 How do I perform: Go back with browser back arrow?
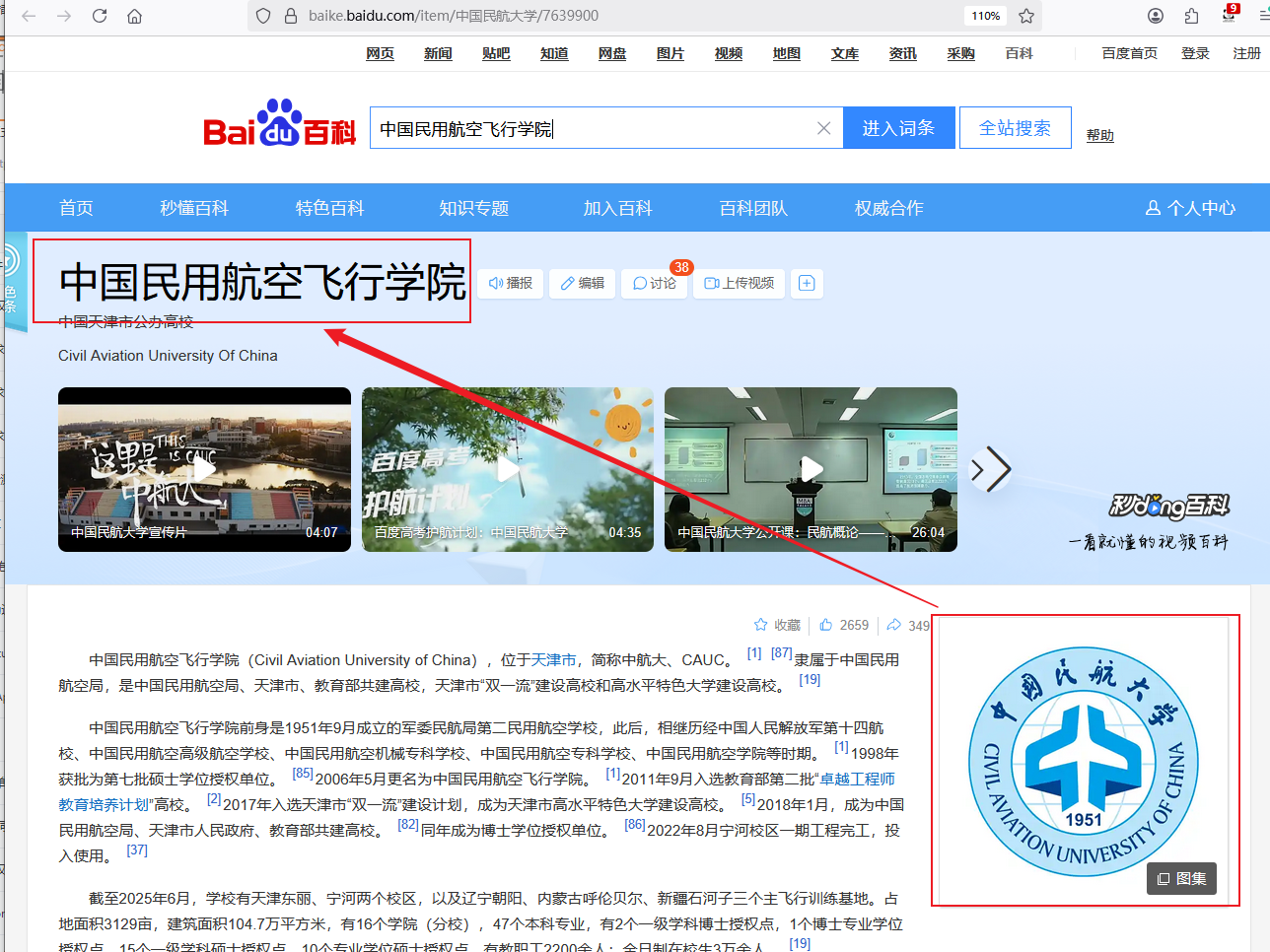[29, 16]
